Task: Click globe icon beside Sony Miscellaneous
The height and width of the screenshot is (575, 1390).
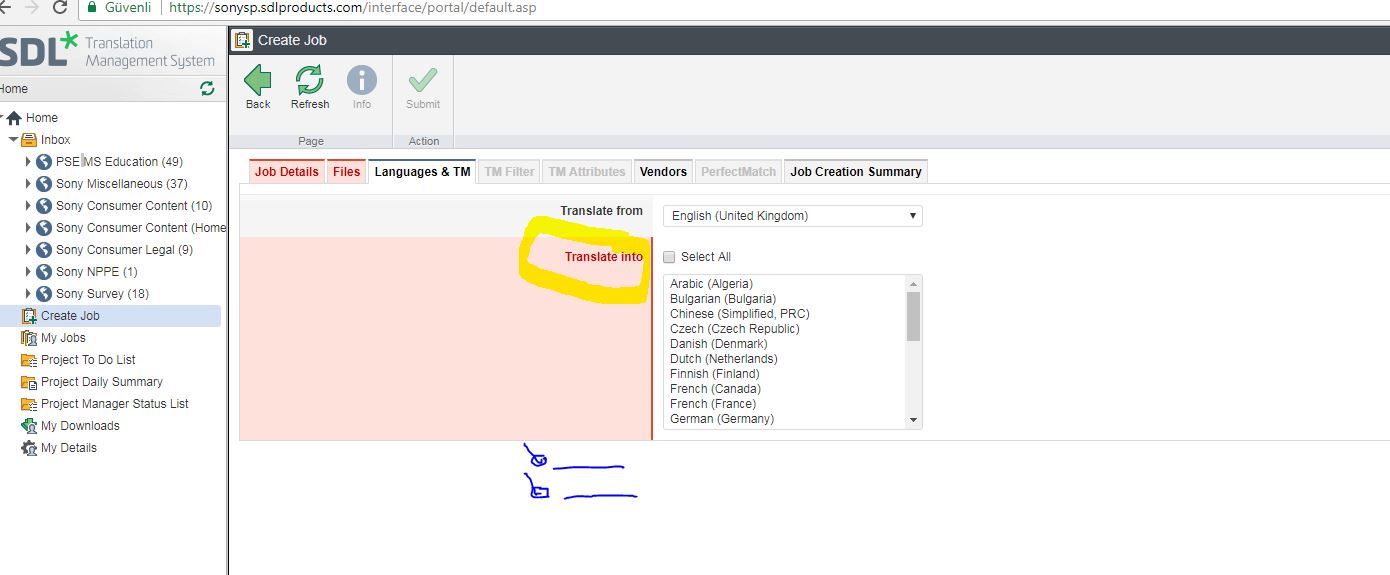Action: (x=44, y=184)
